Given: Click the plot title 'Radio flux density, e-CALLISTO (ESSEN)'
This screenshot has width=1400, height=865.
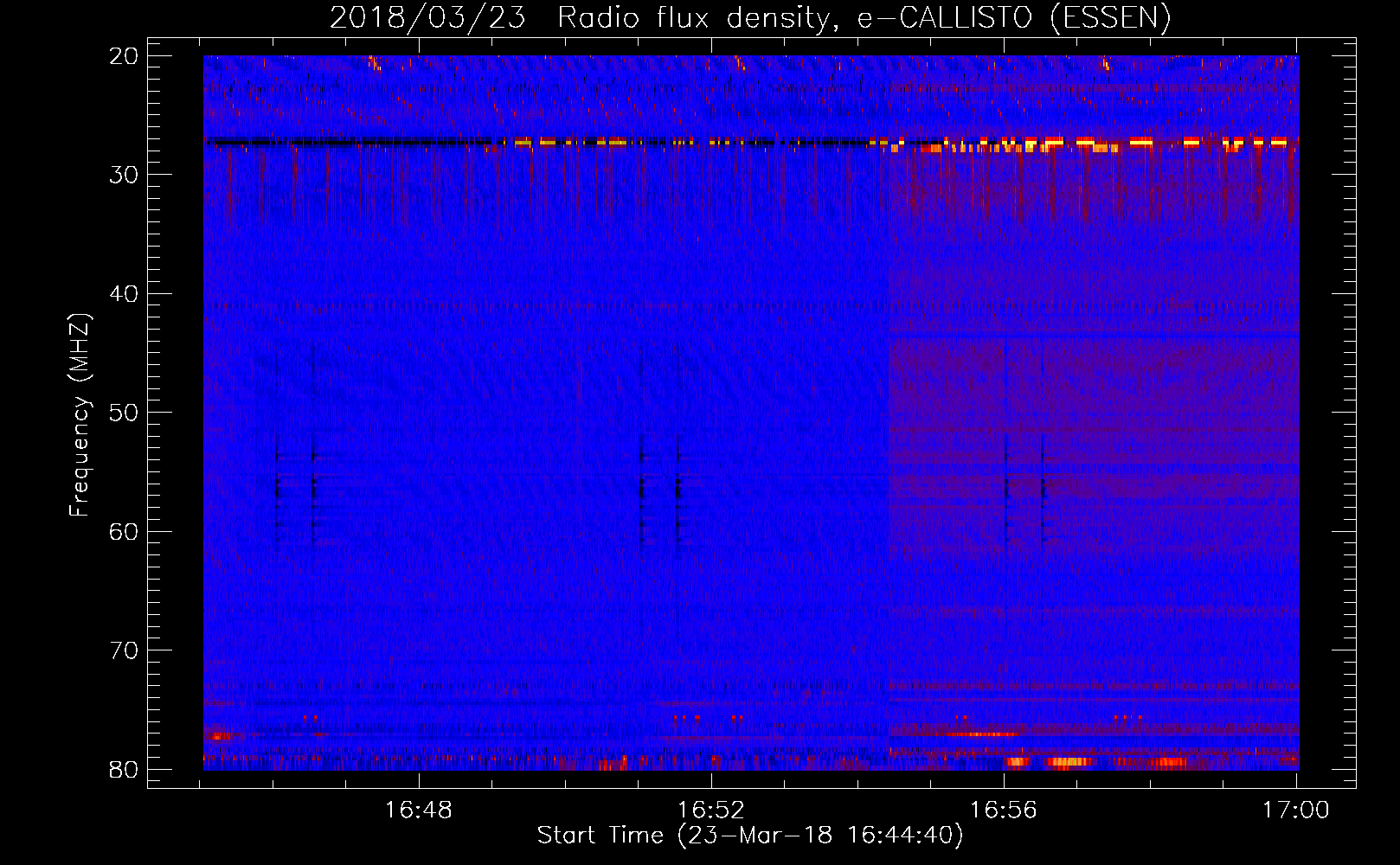Looking at the screenshot, I should [864, 18].
